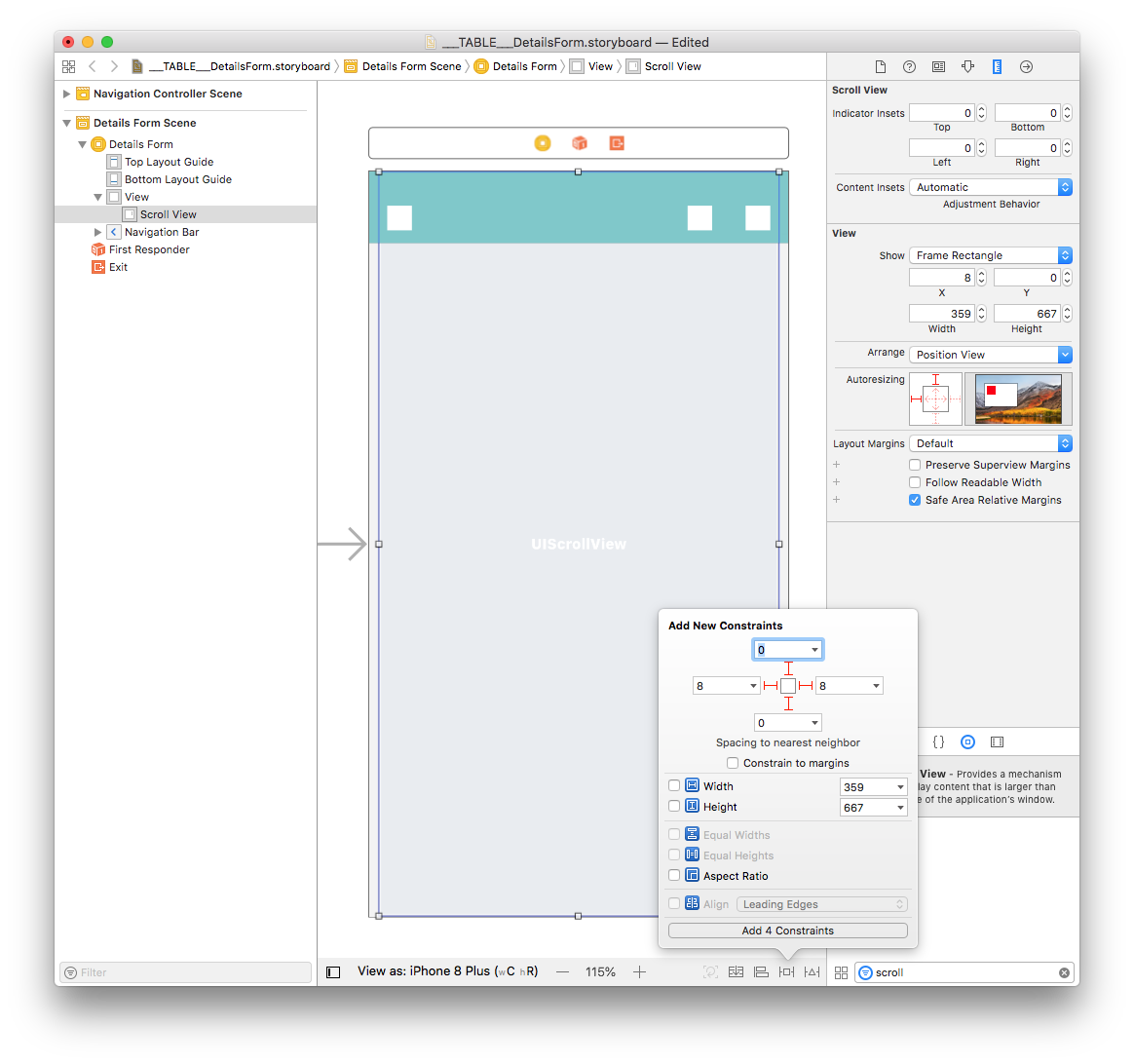Click the related items grid icon in the jump bar

tap(69, 66)
